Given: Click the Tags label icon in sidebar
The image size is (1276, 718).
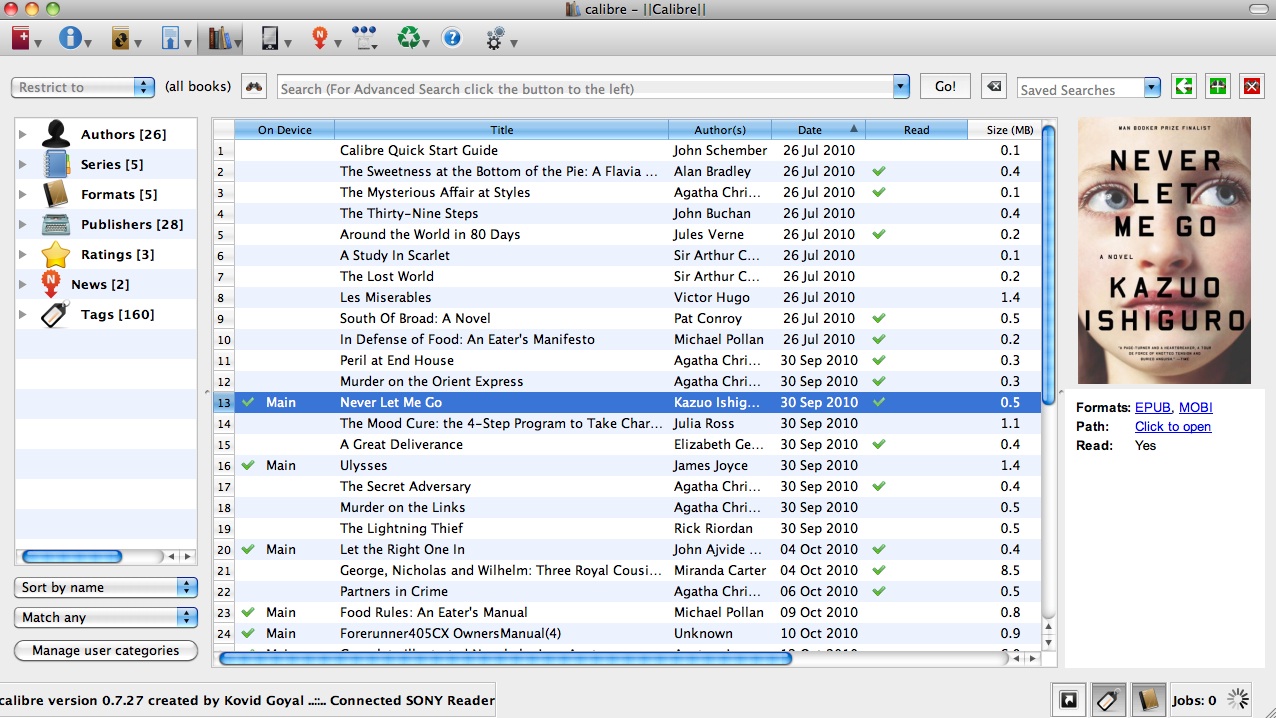Looking at the screenshot, I should [56, 314].
